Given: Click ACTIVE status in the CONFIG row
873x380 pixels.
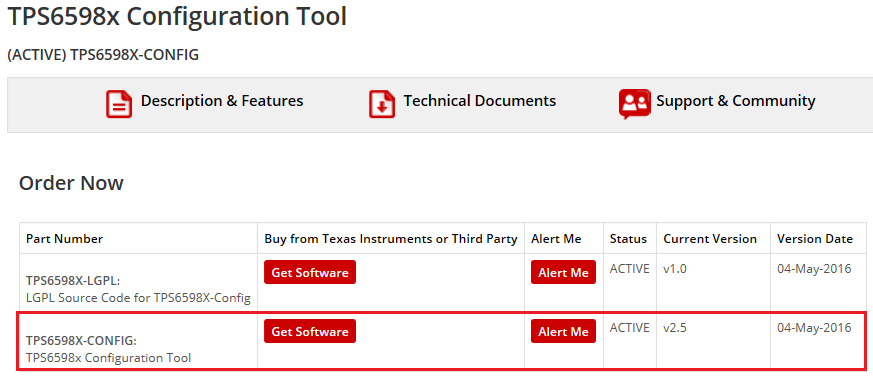Looking at the screenshot, I should click(629, 328).
